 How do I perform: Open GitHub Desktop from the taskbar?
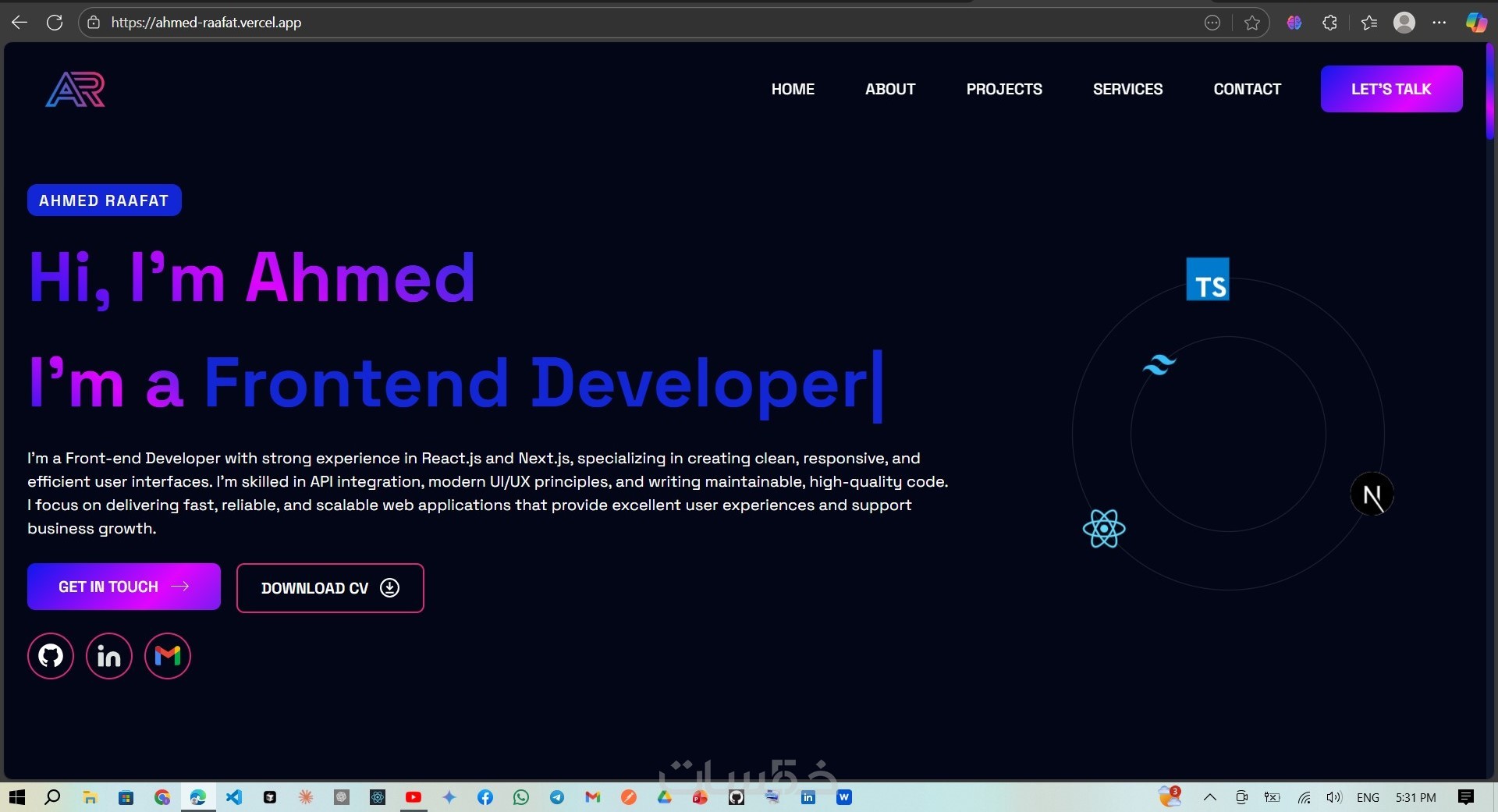737,797
